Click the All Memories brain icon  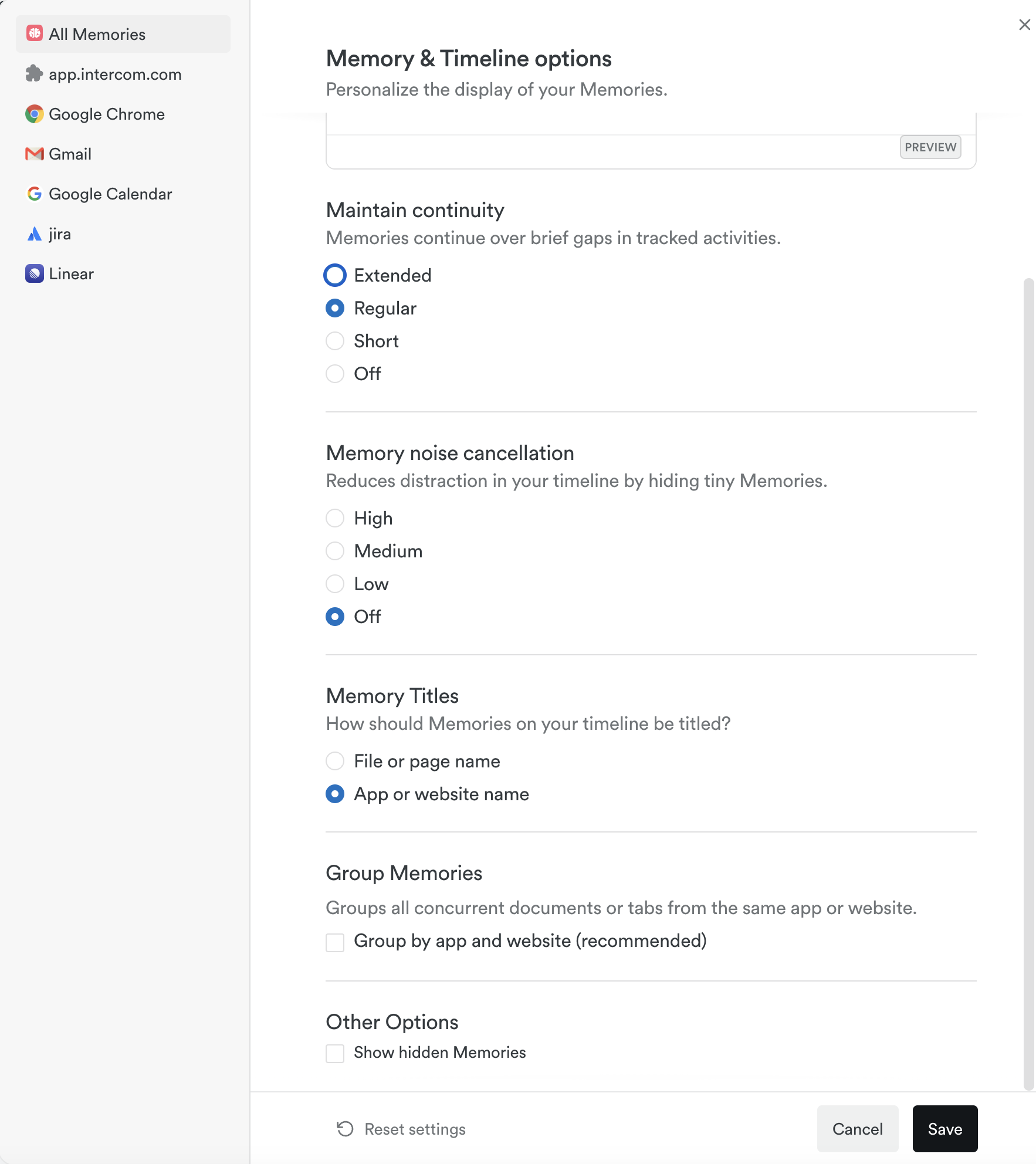click(35, 34)
